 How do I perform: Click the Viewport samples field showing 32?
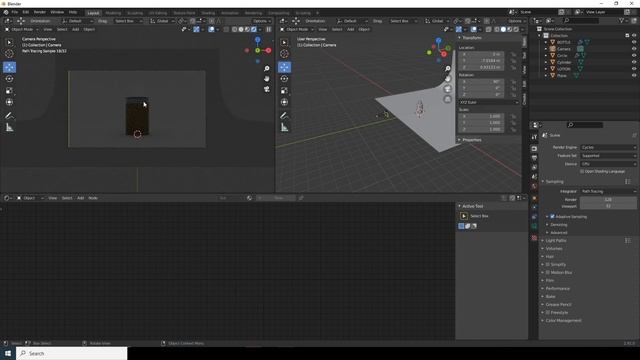[608, 206]
